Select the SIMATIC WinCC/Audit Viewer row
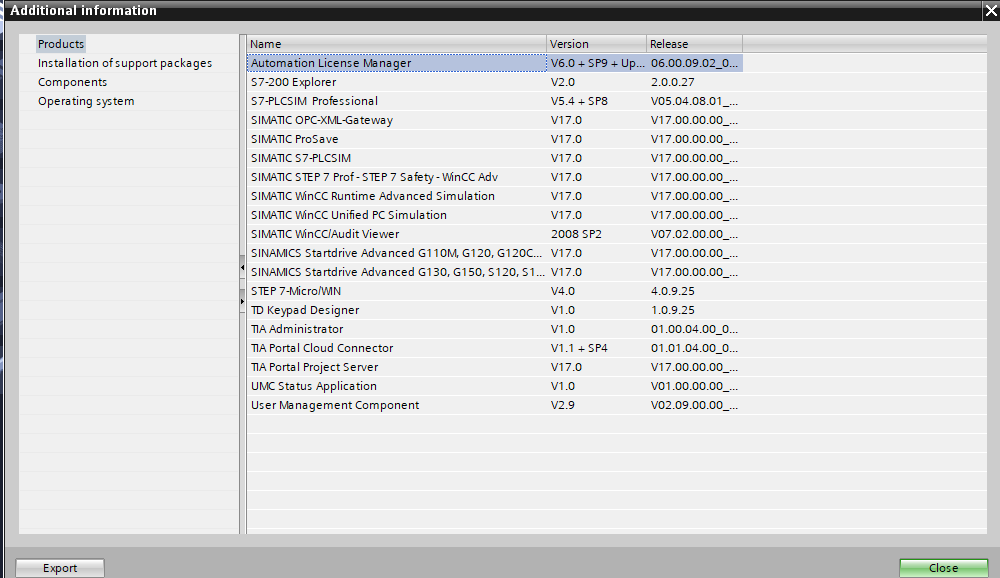Screen dimensions: 1000x578 pyautogui.click(x=494, y=234)
